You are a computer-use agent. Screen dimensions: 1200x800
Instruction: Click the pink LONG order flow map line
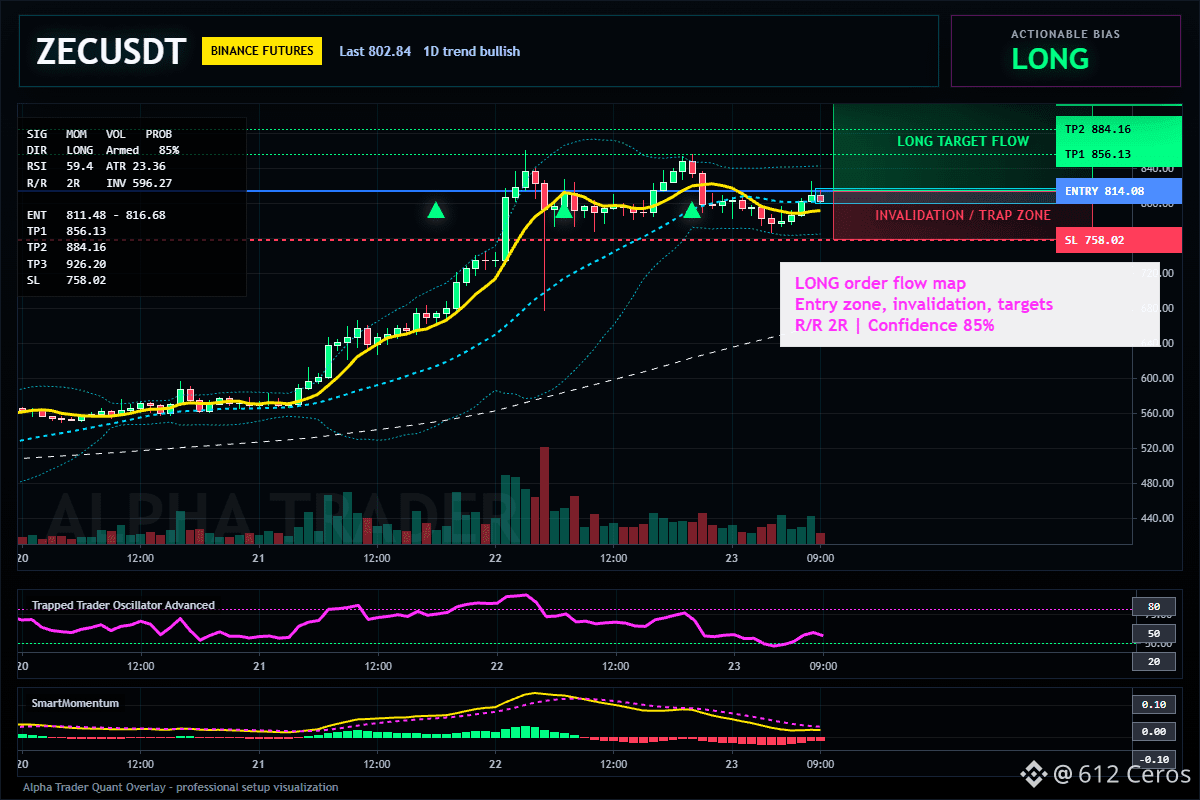[x=880, y=284]
